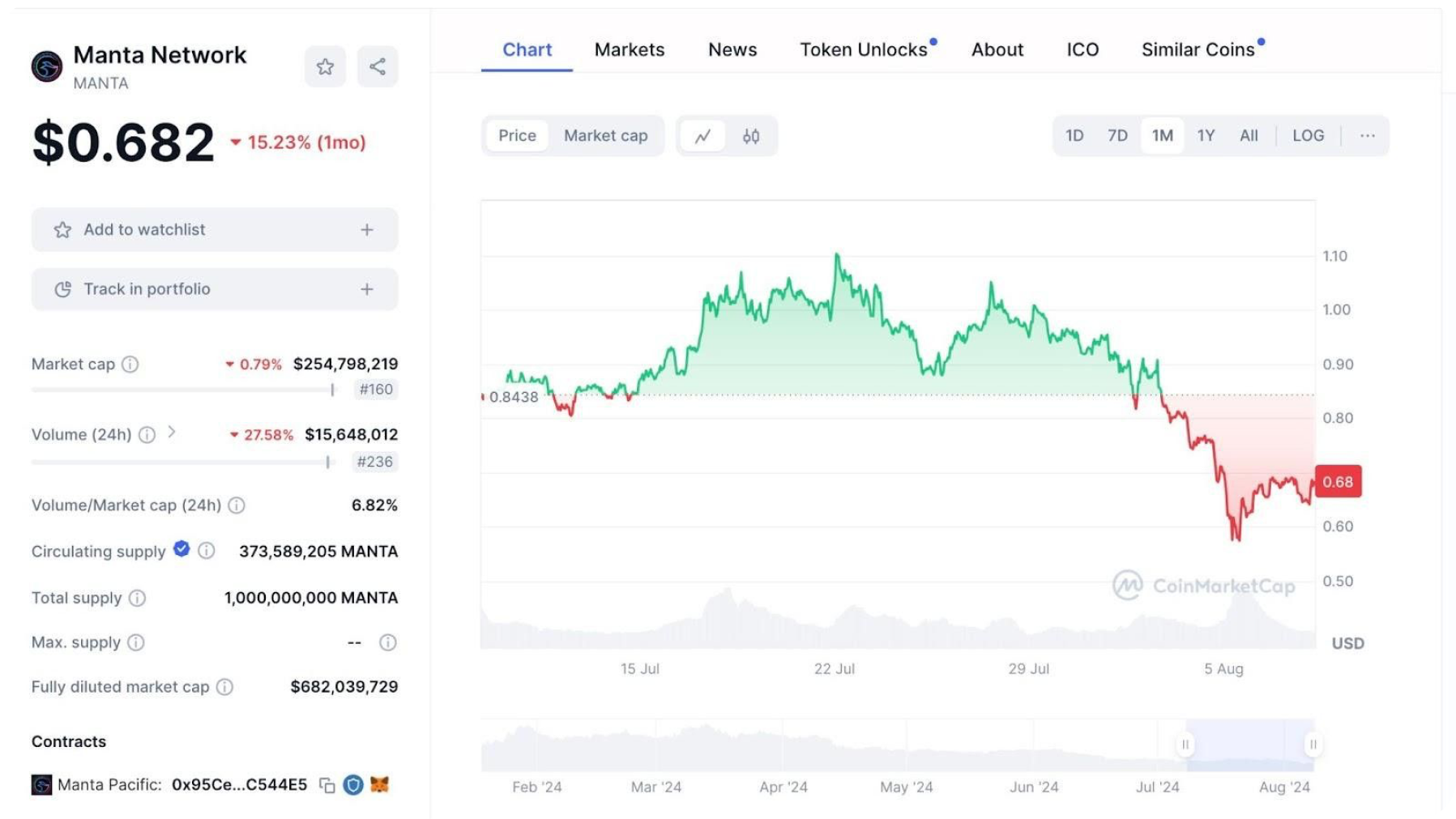Click the verified checkmark on Circulating supply
This screenshot has width=1456, height=819.
180,550
